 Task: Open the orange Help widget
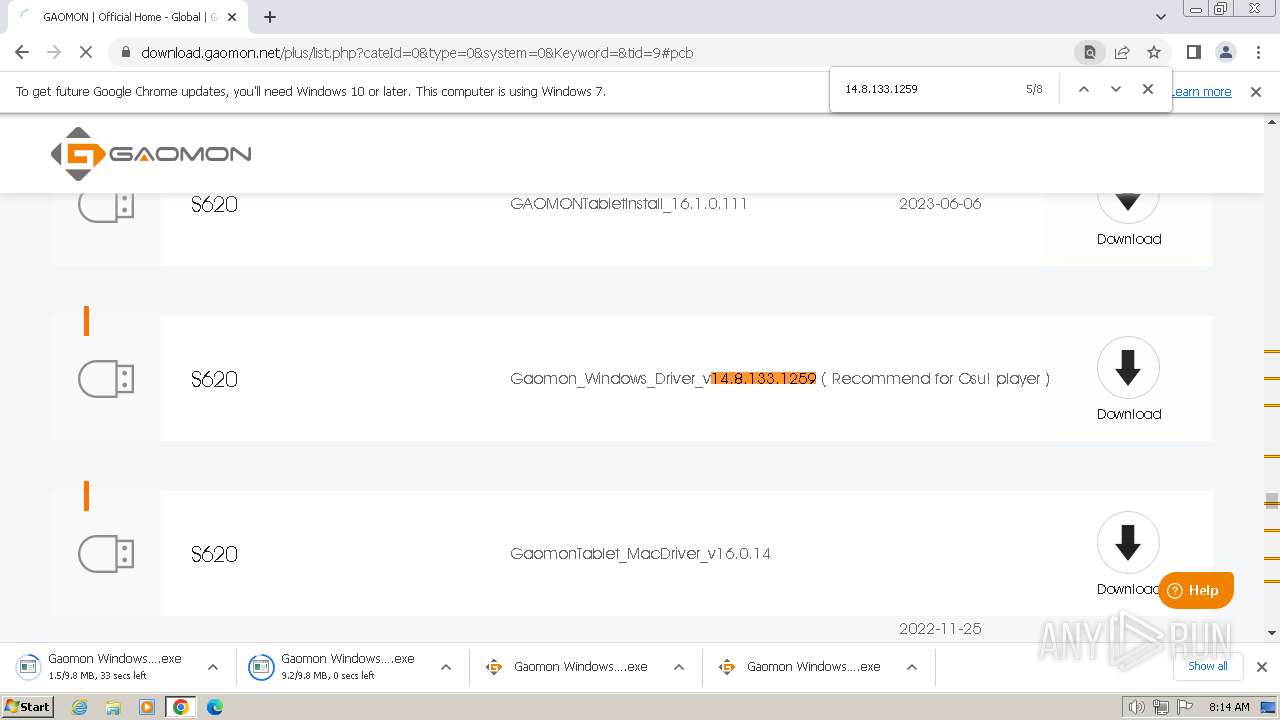click(x=1196, y=590)
